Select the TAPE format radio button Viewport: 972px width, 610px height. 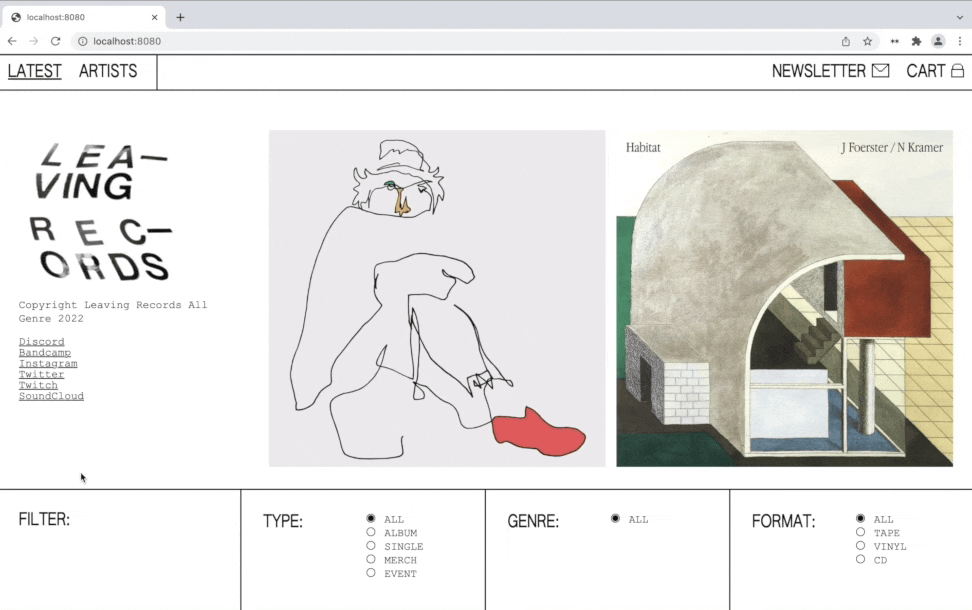pyautogui.click(x=860, y=532)
